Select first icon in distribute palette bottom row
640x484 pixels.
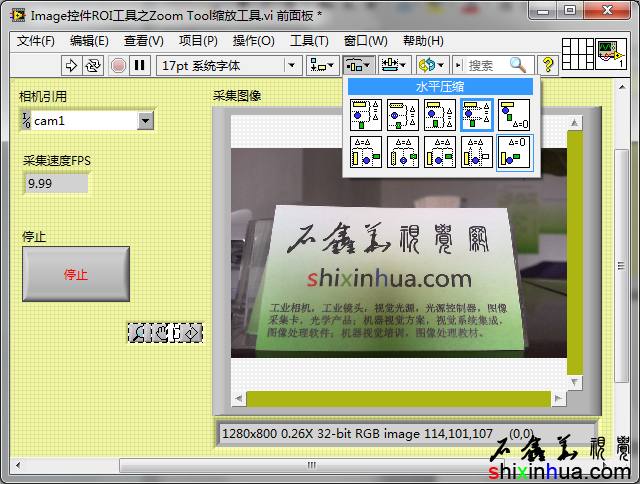tap(365, 152)
